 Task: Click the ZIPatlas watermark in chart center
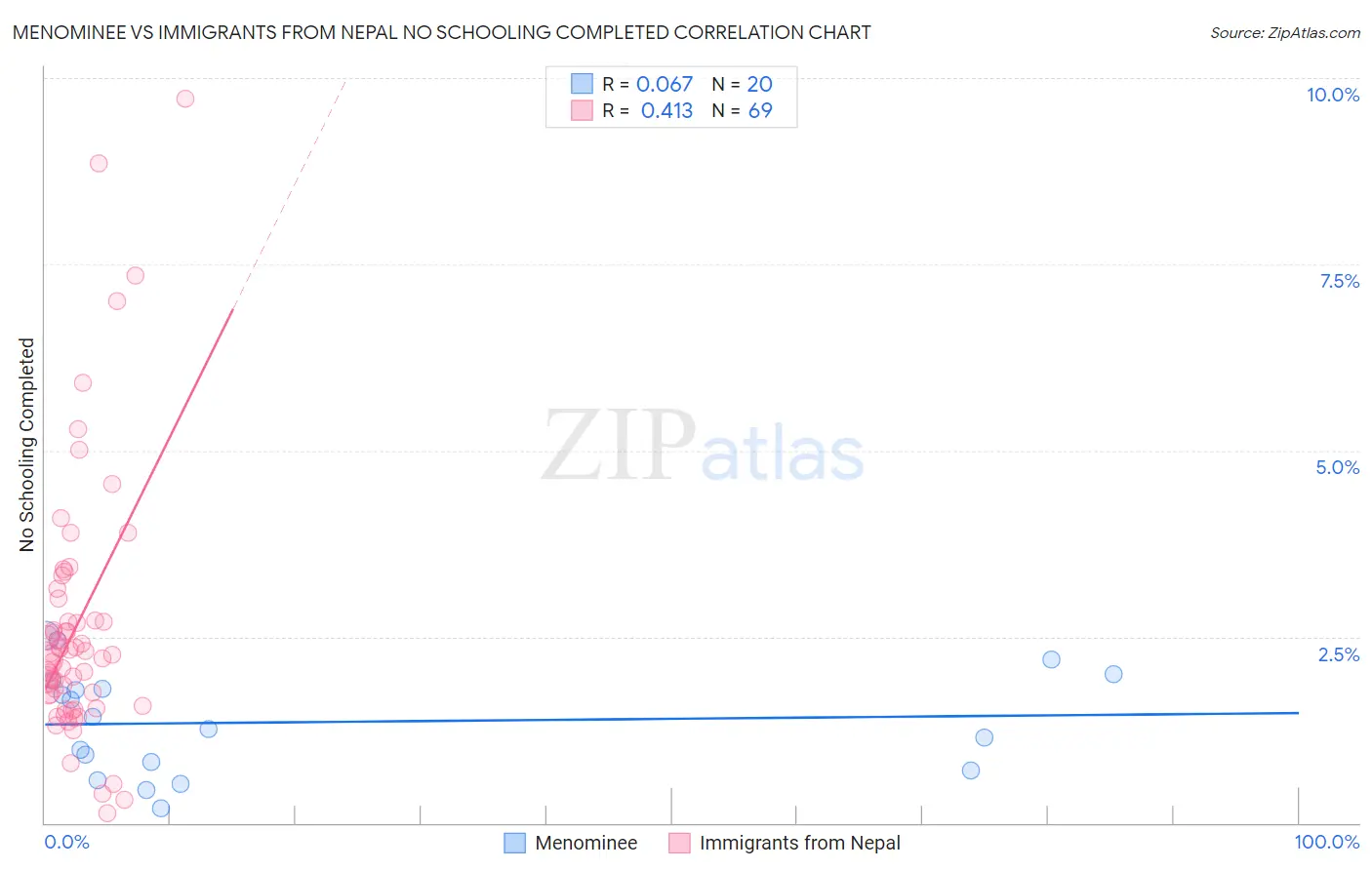coord(703,446)
